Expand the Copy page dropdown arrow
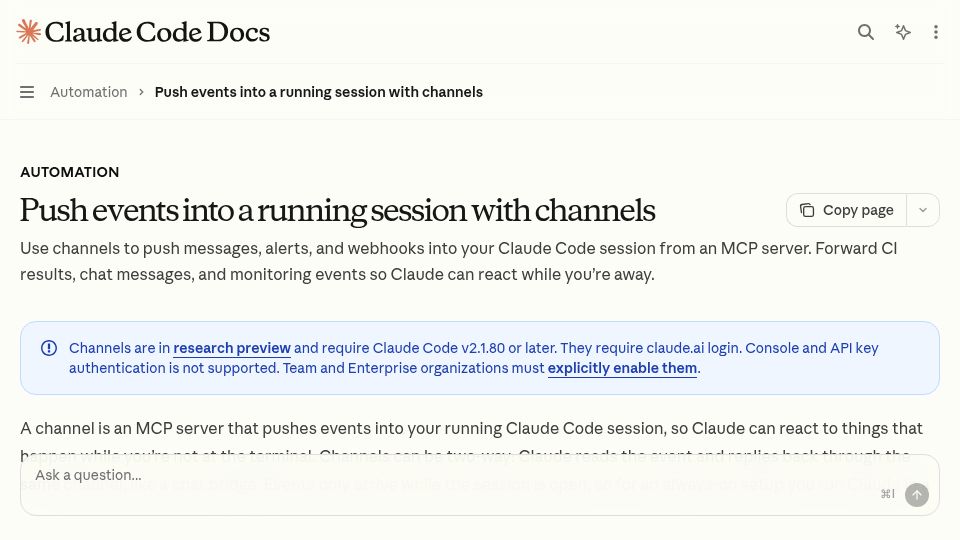This screenshot has height=540, width=960. pyautogui.click(x=923, y=210)
